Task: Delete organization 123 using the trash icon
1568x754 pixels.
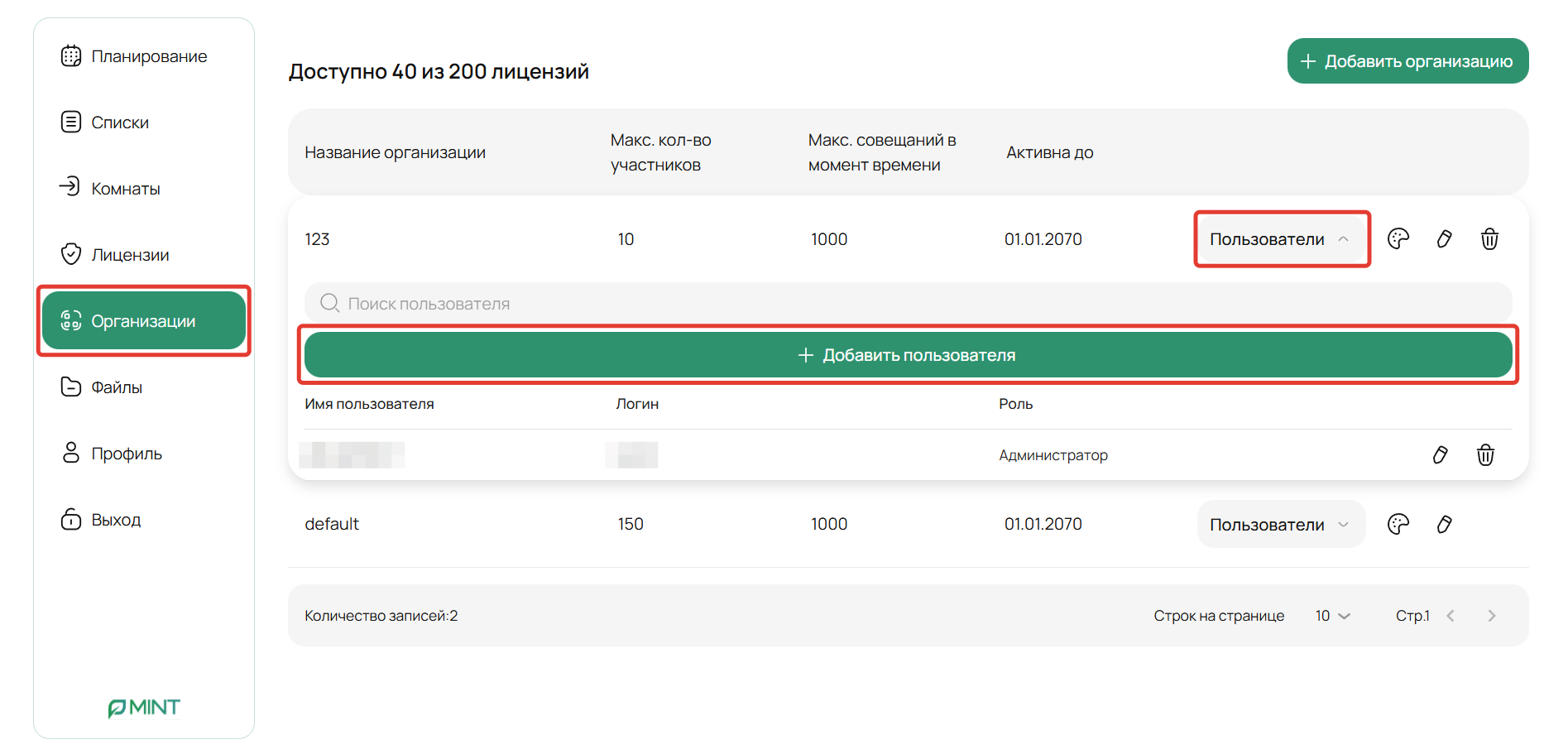Action: [1489, 239]
